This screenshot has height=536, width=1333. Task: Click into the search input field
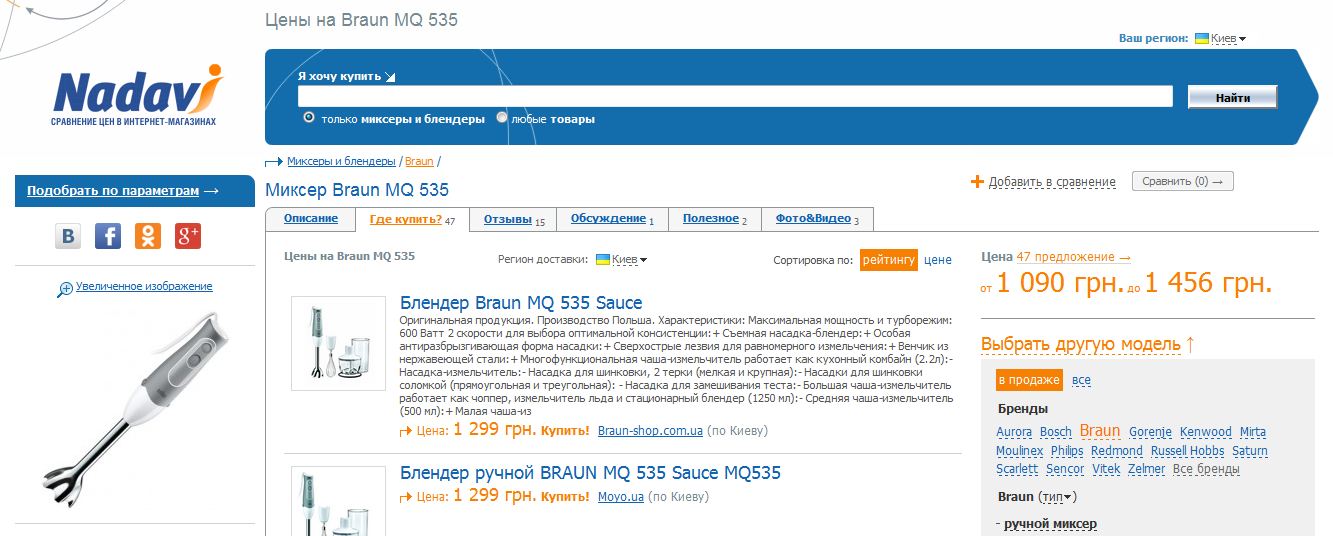[734, 97]
